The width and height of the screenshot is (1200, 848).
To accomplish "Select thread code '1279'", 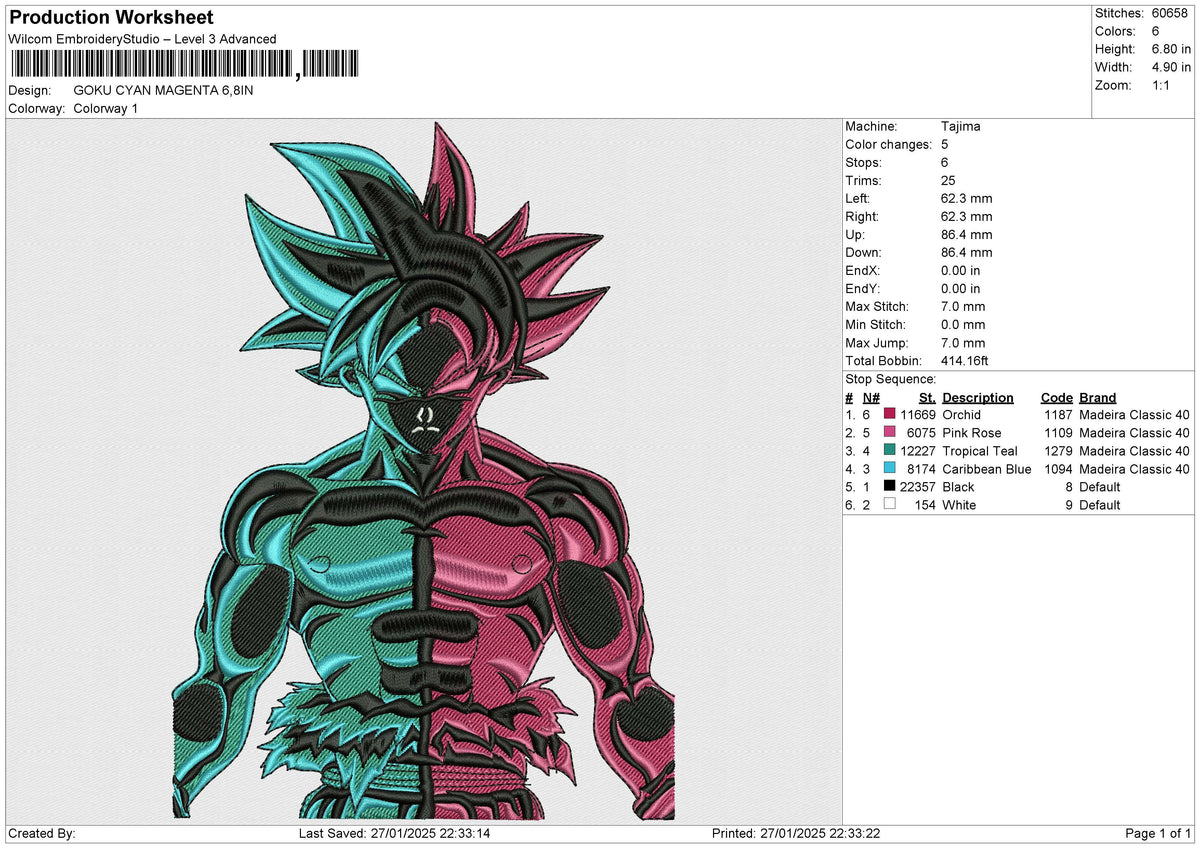I will coord(1058,450).
